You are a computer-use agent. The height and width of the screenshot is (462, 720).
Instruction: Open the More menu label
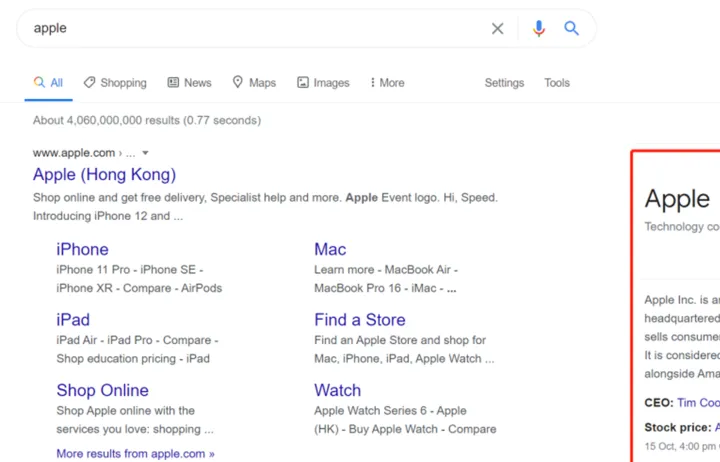pyautogui.click(x=392, y=83)
